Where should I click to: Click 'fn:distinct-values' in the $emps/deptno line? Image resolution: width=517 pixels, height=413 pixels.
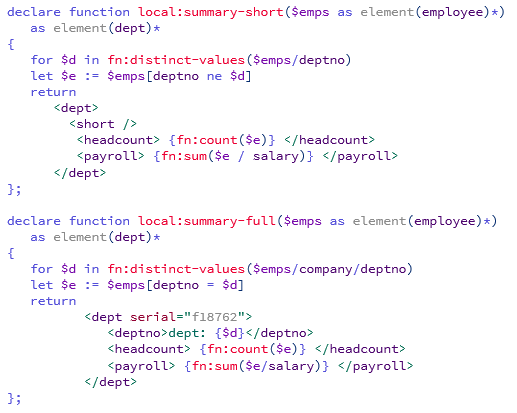pyautogui.click(x=176, y=60)
